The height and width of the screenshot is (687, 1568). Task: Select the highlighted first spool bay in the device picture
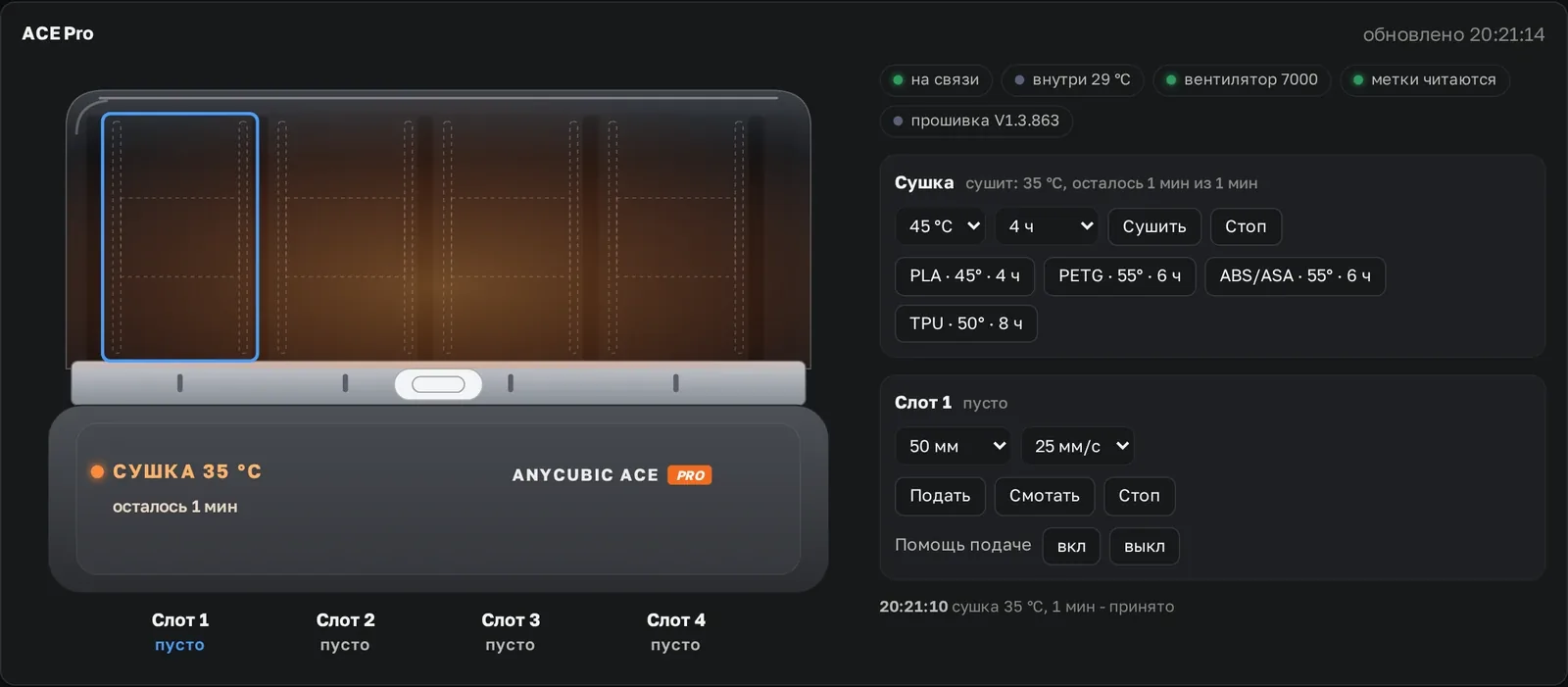click(180, 237)
